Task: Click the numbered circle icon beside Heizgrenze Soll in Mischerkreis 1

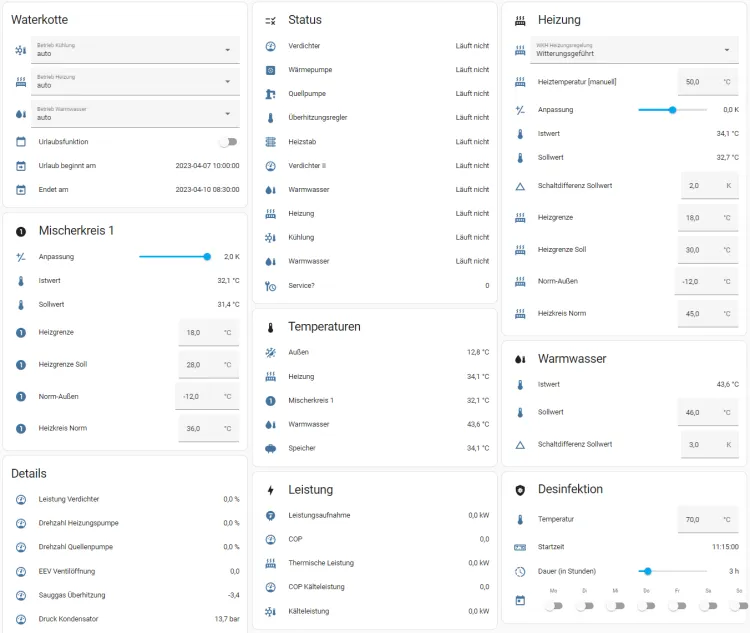Action: pyautogui.click(x=21, y=365)
